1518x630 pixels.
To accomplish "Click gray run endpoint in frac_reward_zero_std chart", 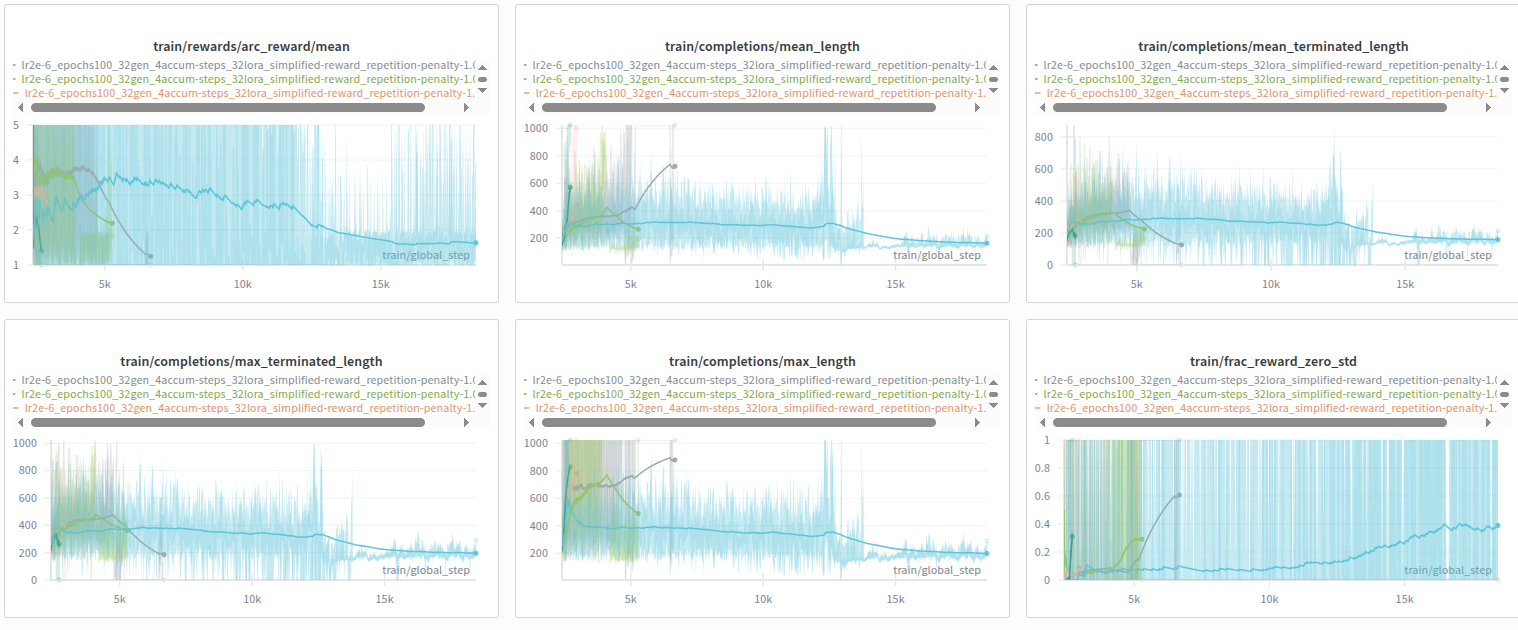I will (x=1179, y=495).
